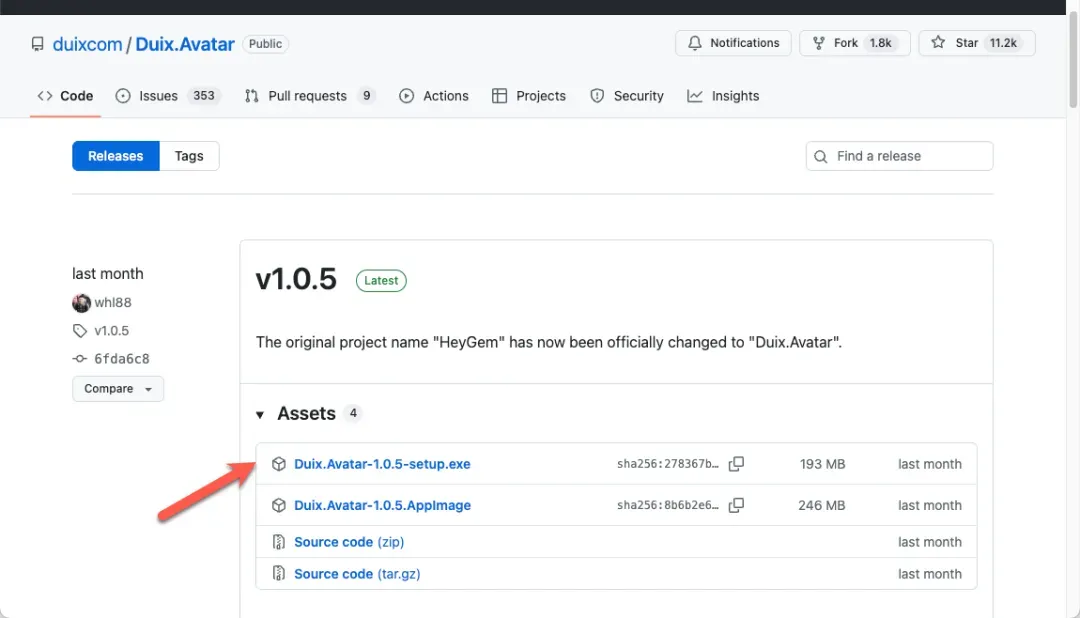Collapse the Assets section
Screen dimensions: 1080x618
(x=261, y=414)
